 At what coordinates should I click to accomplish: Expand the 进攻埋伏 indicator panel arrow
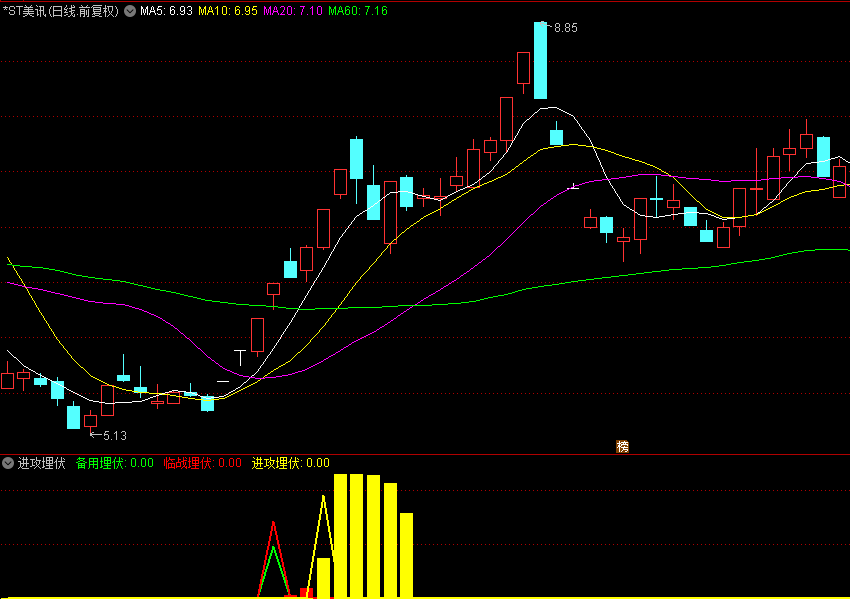click(8, 463)
